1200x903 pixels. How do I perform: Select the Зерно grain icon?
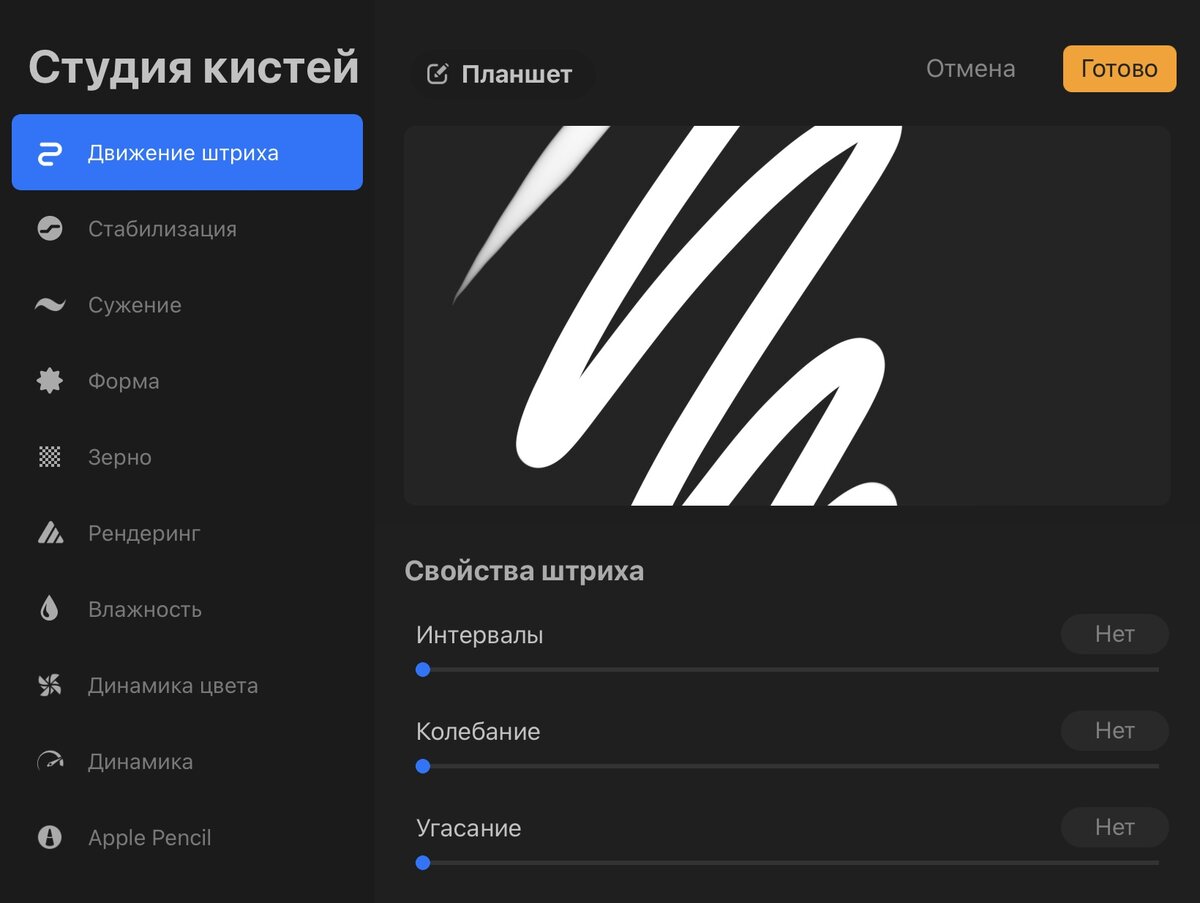pyautogui.click(x=48, y=457)
